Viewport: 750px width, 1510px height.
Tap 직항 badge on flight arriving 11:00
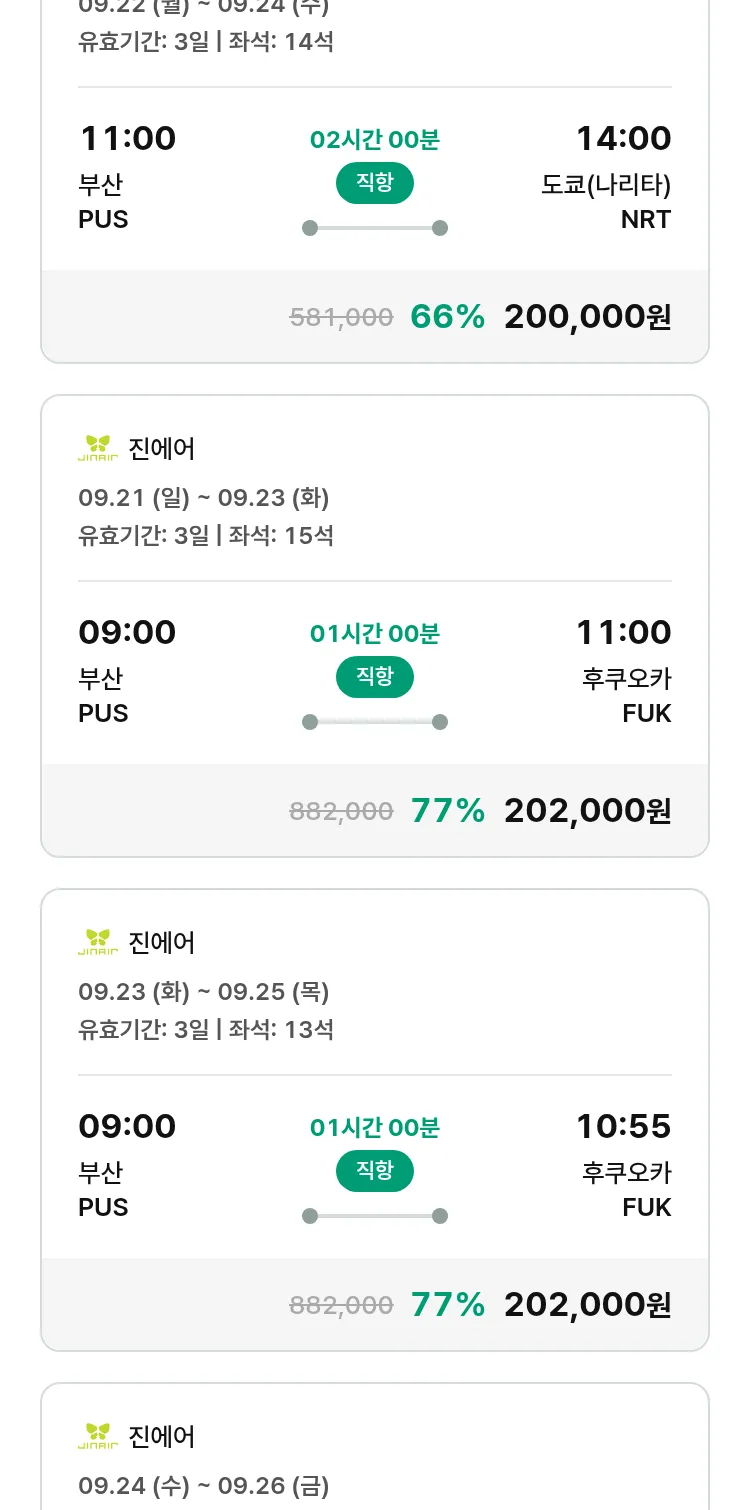374,677
